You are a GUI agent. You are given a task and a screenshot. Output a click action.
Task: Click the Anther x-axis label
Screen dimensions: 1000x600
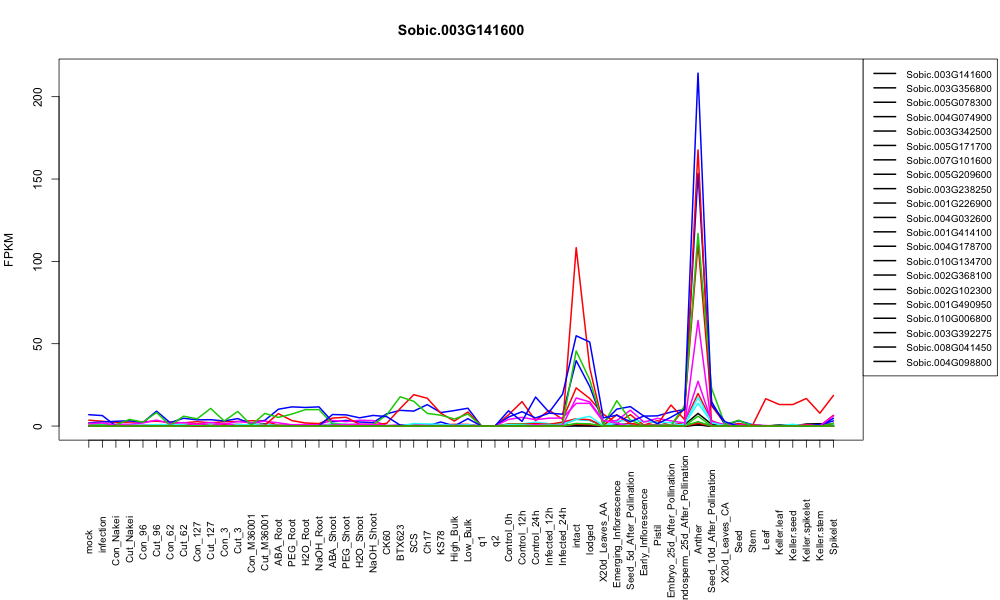(x=698, y=538)
